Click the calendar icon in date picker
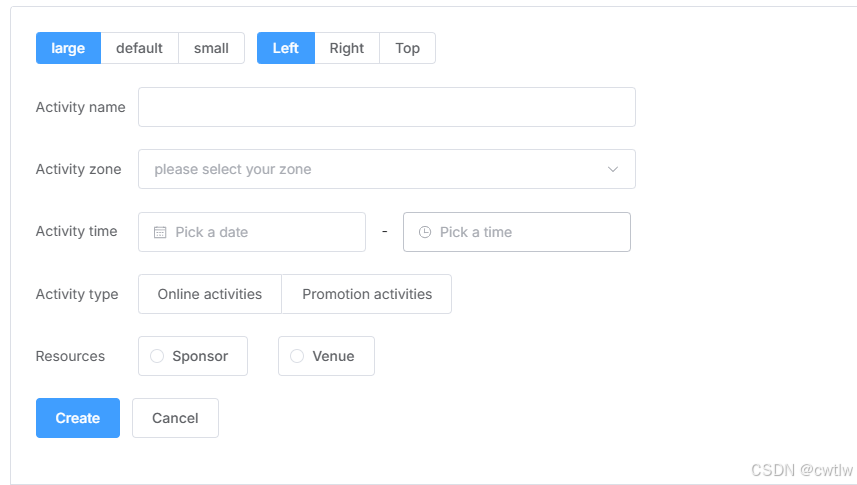 pos(160,232)
